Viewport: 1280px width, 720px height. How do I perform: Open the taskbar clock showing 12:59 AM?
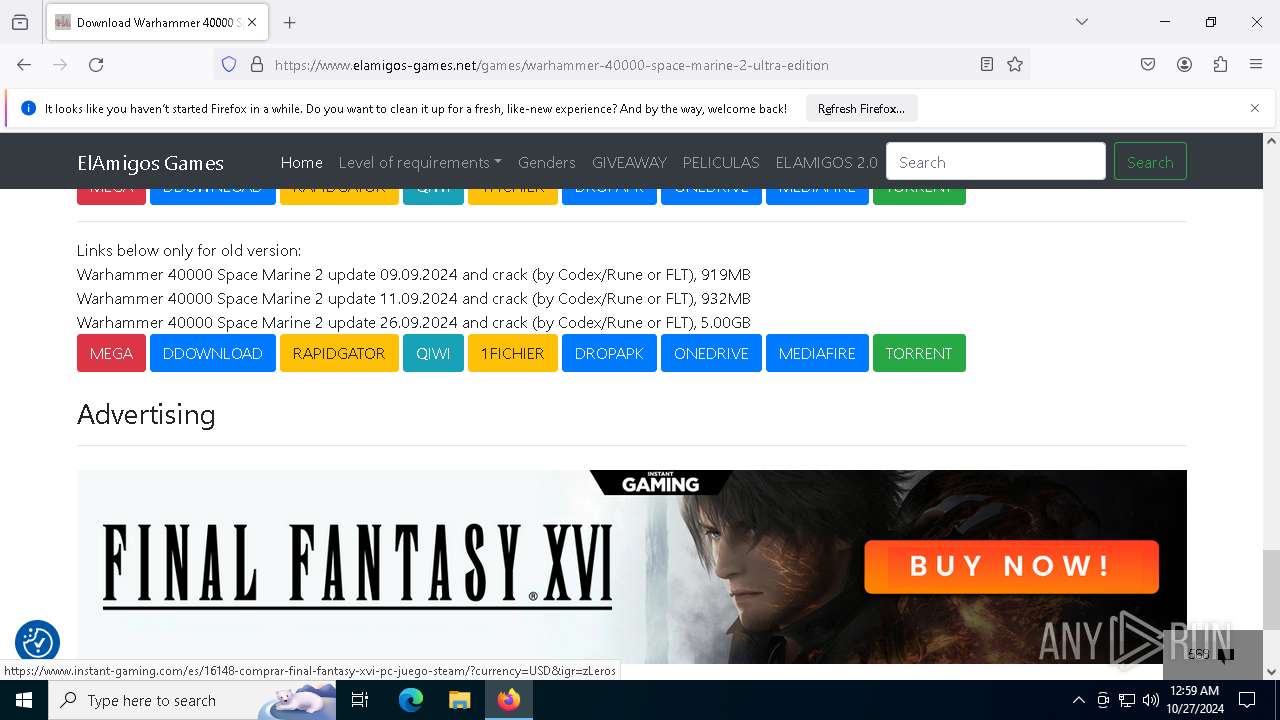click(1195, 700)
